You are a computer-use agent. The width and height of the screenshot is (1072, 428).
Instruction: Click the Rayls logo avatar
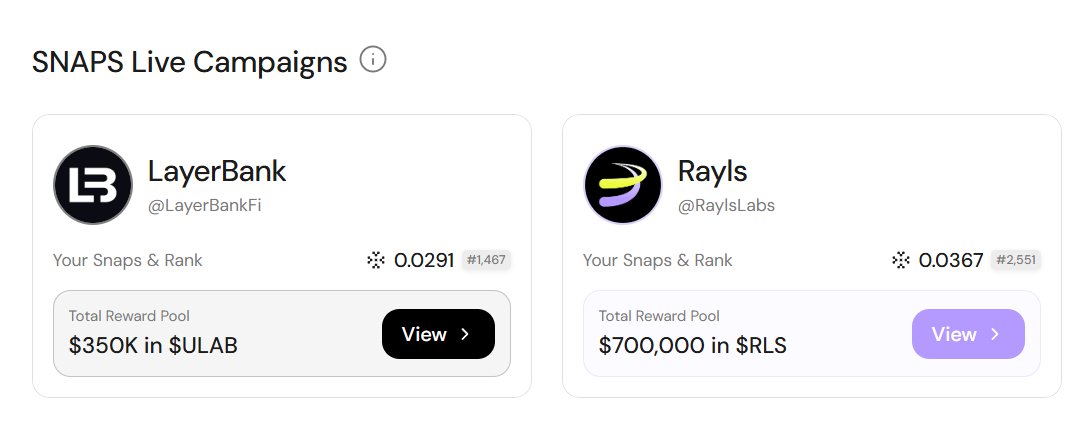(623, 185)
